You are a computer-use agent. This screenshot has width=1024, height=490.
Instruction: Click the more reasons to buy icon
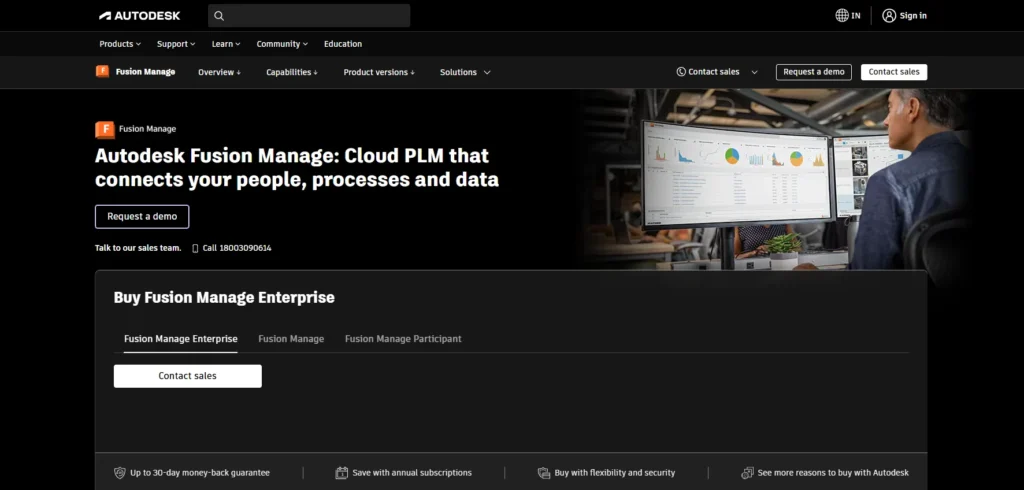click(748, 472)
